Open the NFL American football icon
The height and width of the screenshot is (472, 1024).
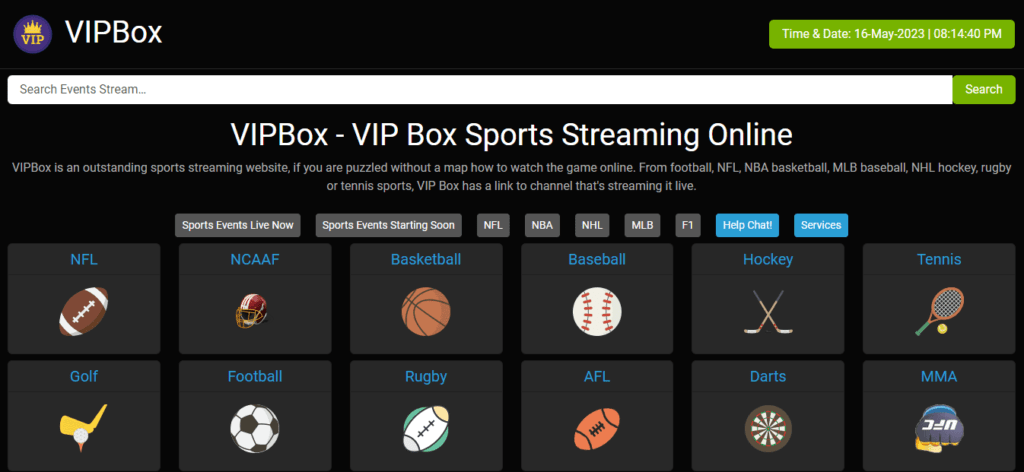pyautogui.click(x=84, y=311)
